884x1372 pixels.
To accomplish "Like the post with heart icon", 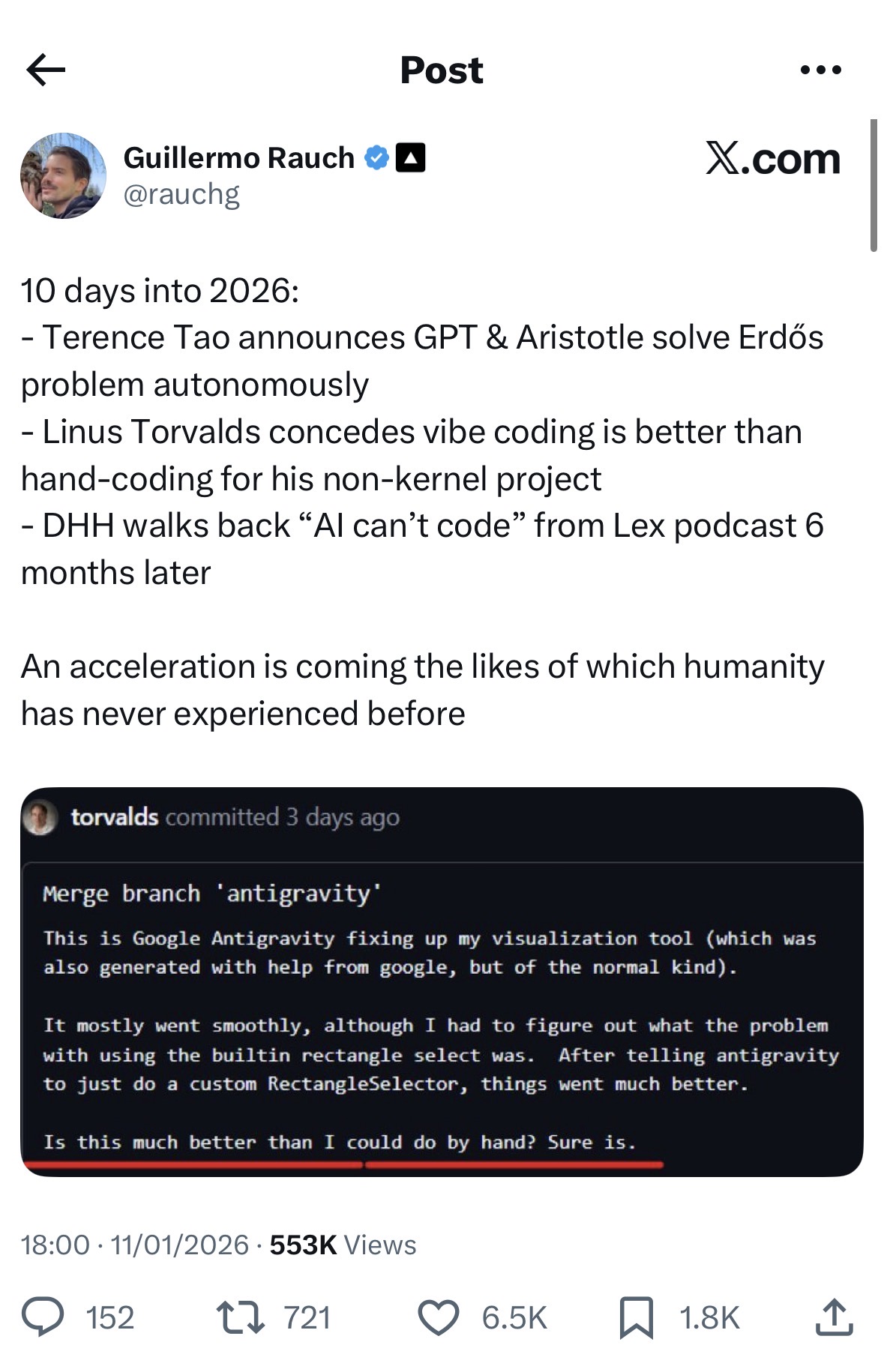I will tap(439, 1318).
